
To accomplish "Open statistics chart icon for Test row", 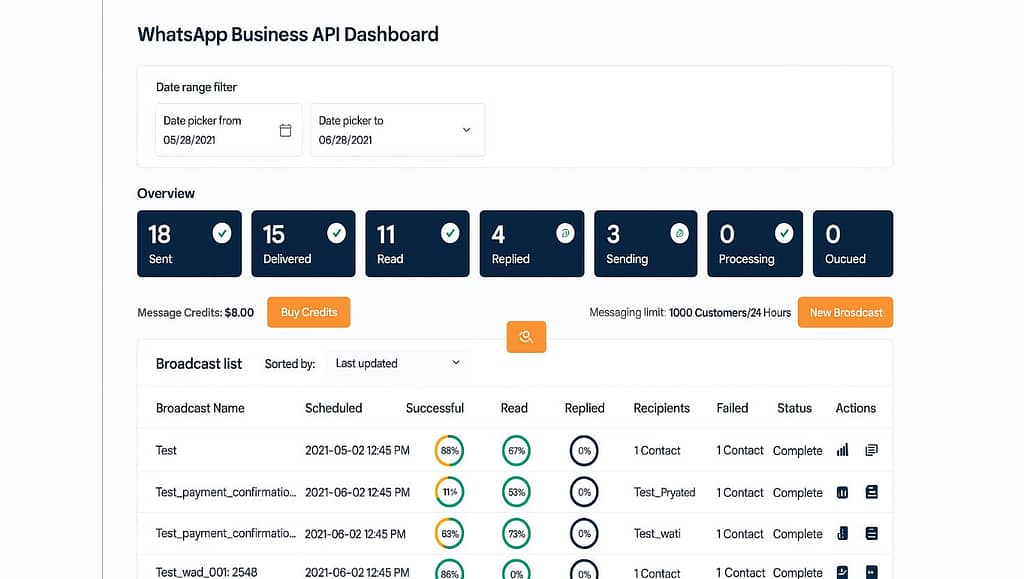I will tap(842, 450).
